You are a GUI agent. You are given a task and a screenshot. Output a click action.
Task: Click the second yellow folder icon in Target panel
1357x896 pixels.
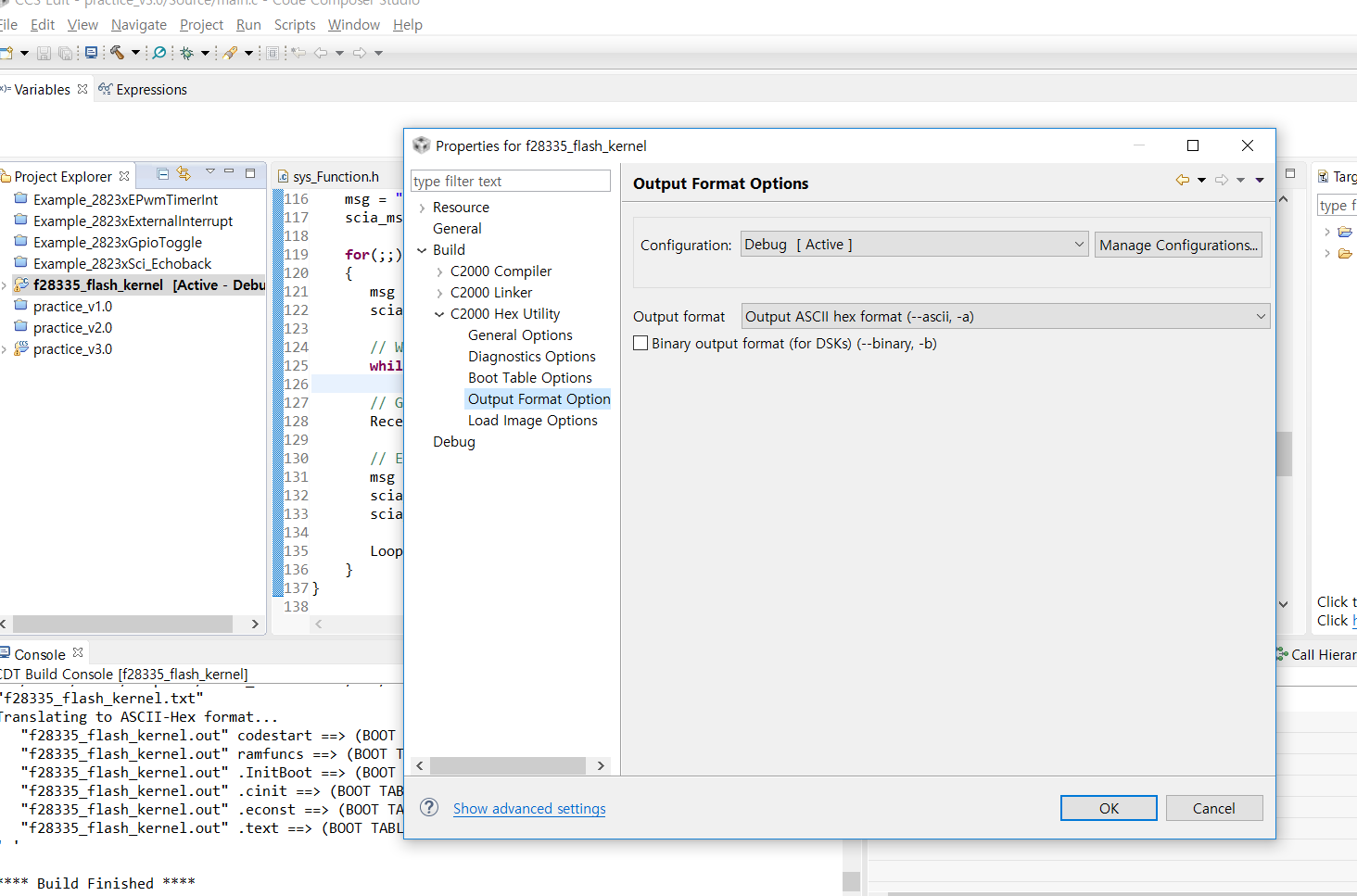pyautogui.click(x=1345, y=253)
